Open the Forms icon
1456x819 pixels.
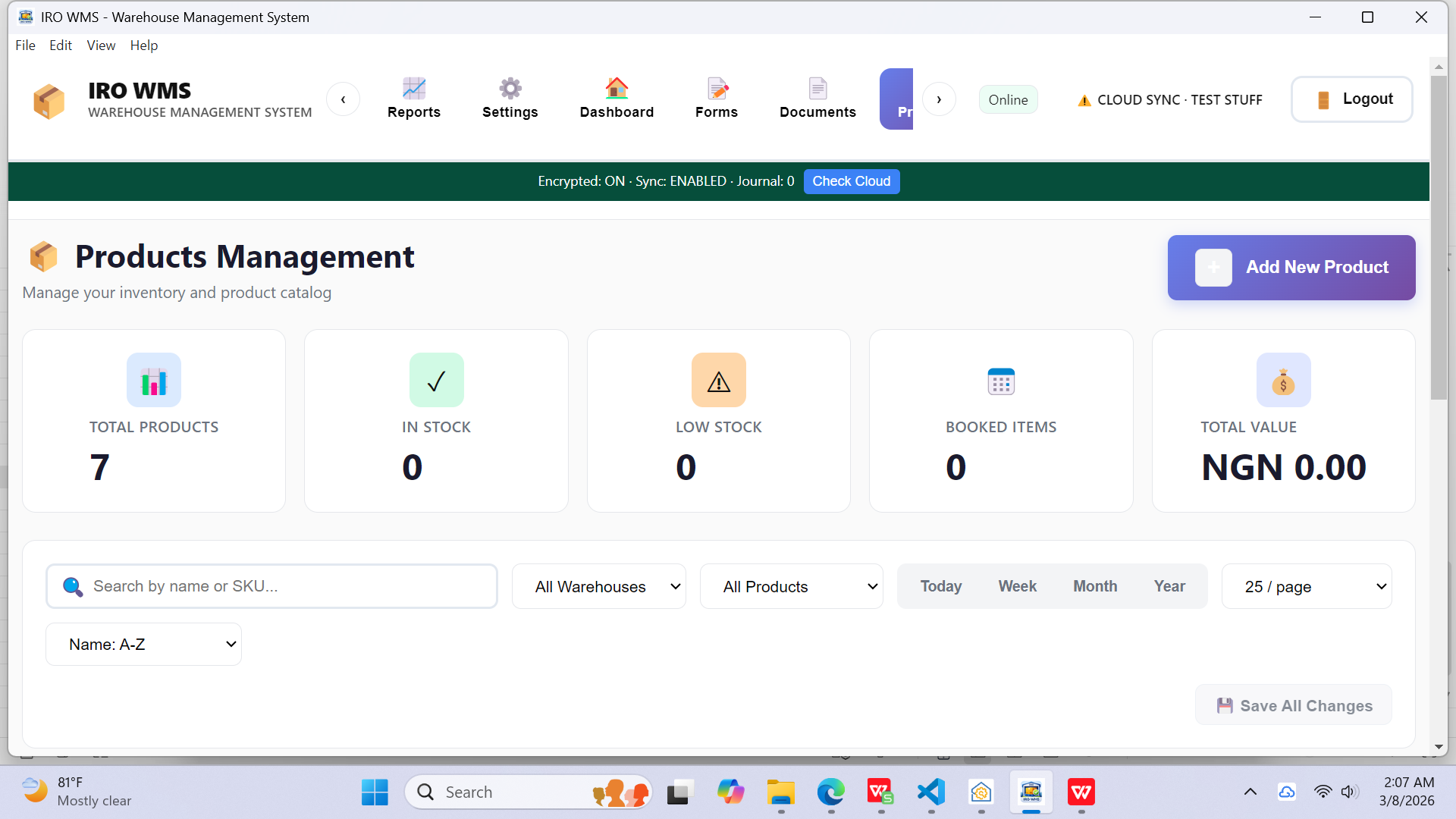(717, 89)
